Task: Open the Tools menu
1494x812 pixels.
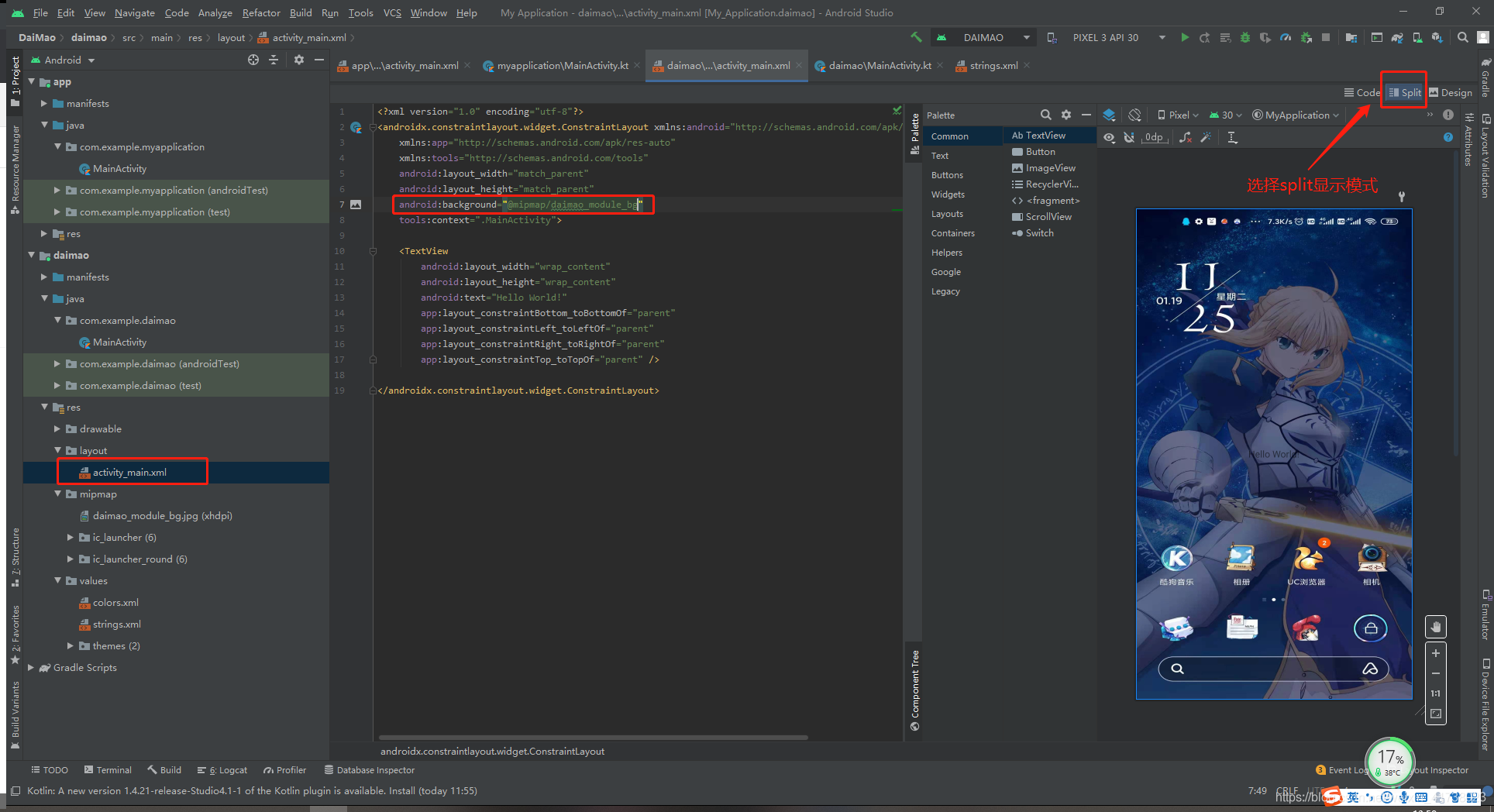Action: [360, 12]
